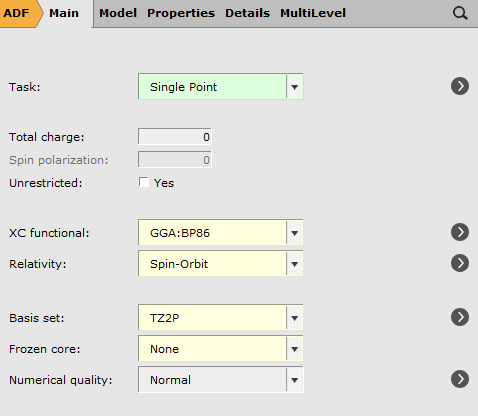Click the Total charge input field

[x=175, y=137]
